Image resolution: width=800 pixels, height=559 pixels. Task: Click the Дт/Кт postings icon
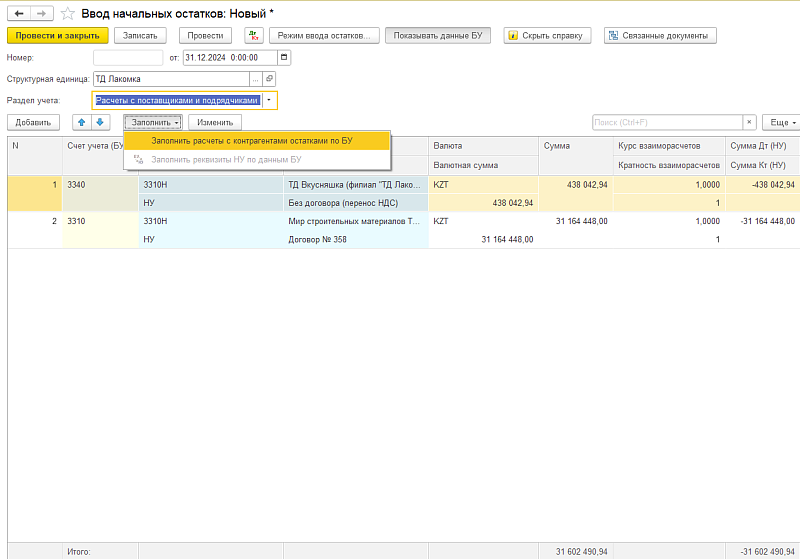[253, 35]
